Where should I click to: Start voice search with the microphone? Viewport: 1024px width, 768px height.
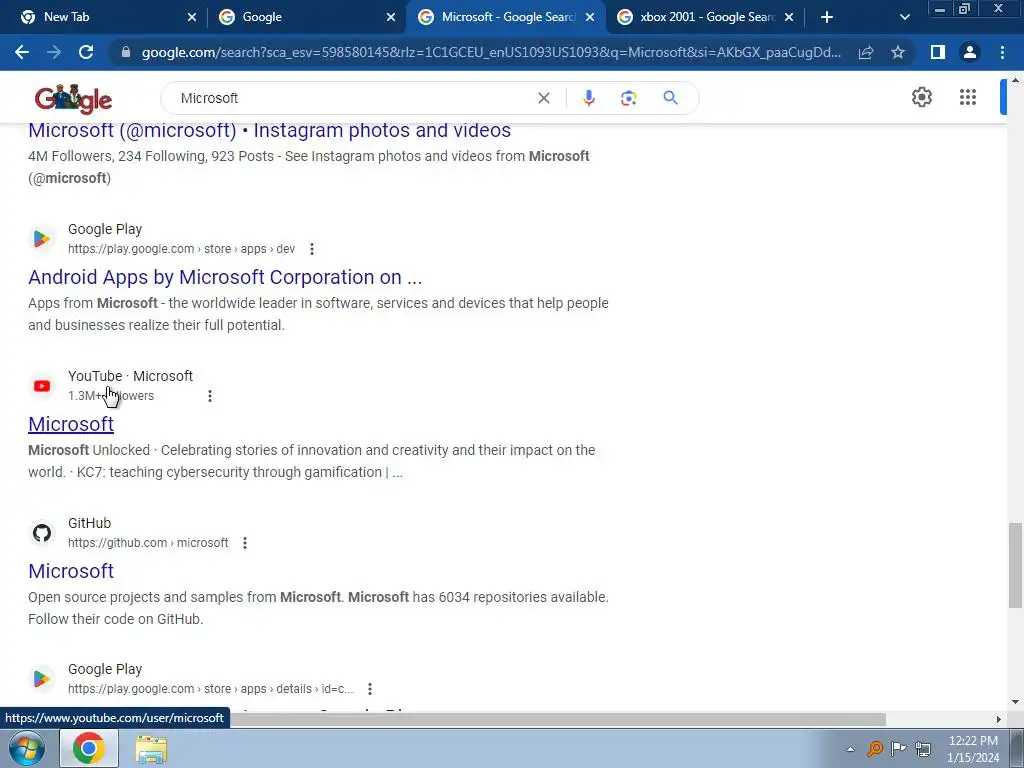coord(588,98)
